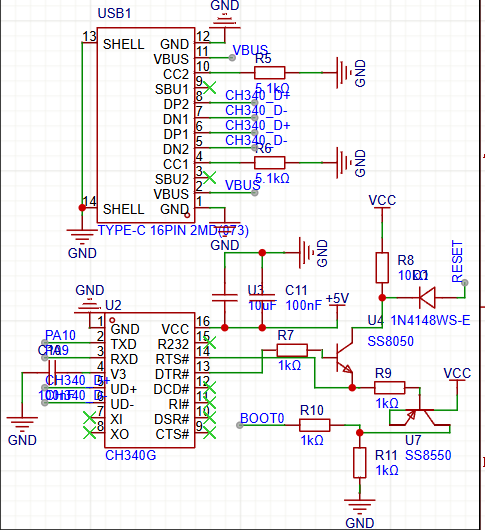Click the RESET net label
Screen dimensions: 485x530
pos(457,261)
